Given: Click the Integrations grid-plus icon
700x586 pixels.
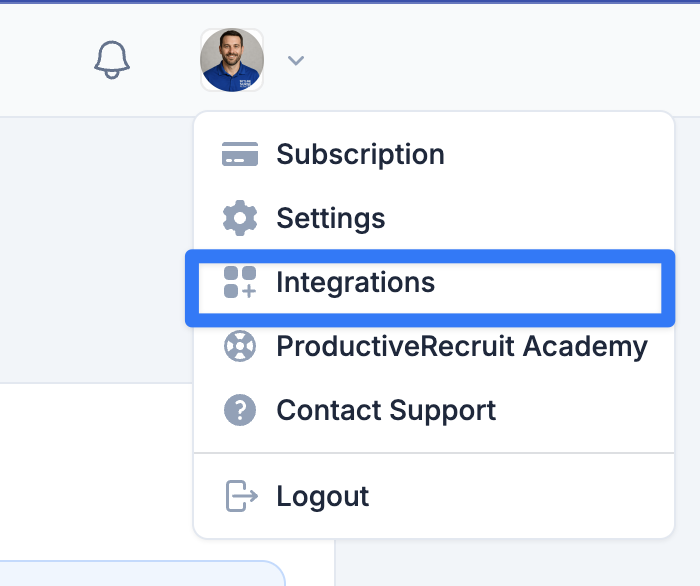Looking at the screenshot, I should point(240,282).
